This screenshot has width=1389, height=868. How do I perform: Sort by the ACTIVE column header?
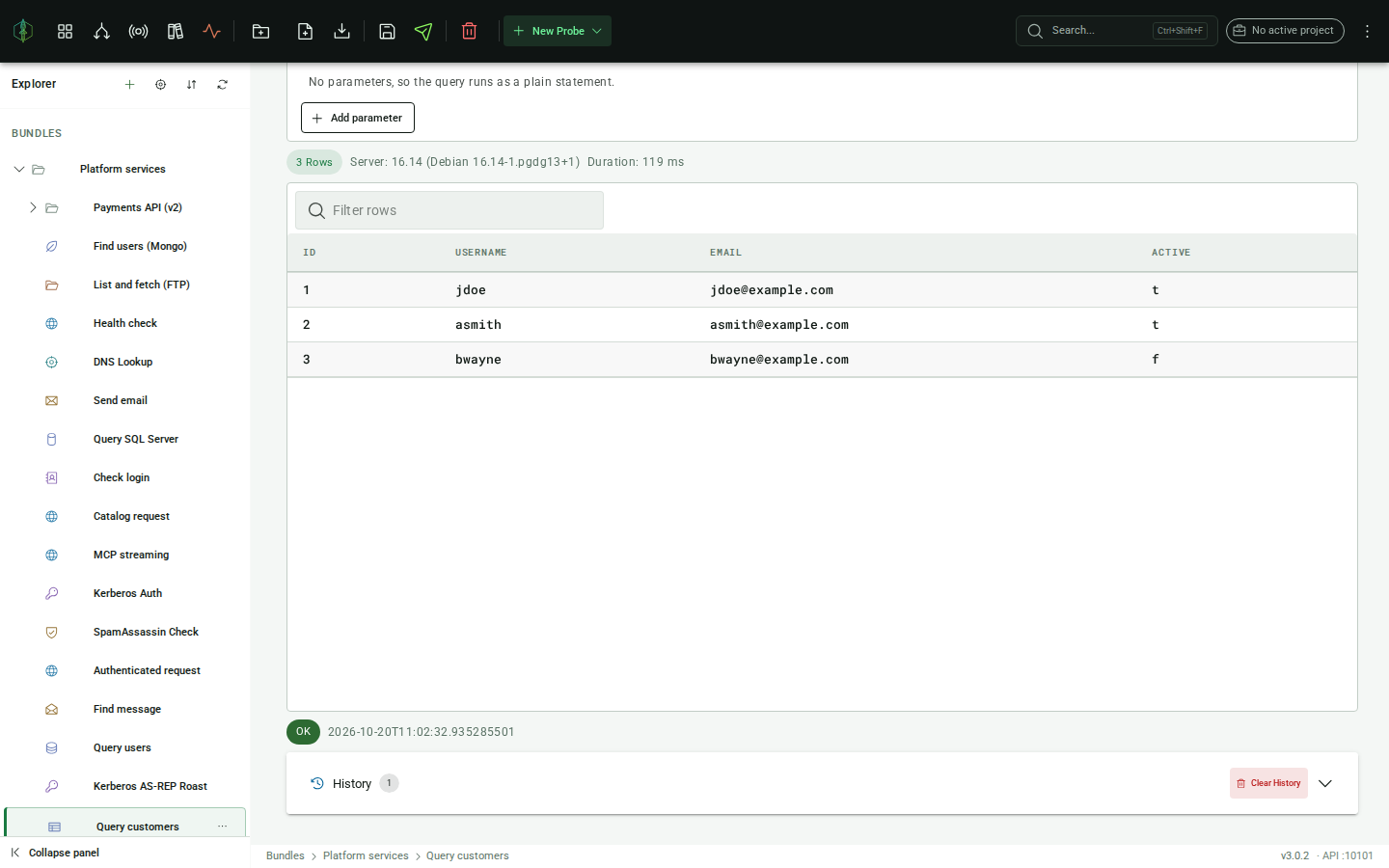point(1171,253)
